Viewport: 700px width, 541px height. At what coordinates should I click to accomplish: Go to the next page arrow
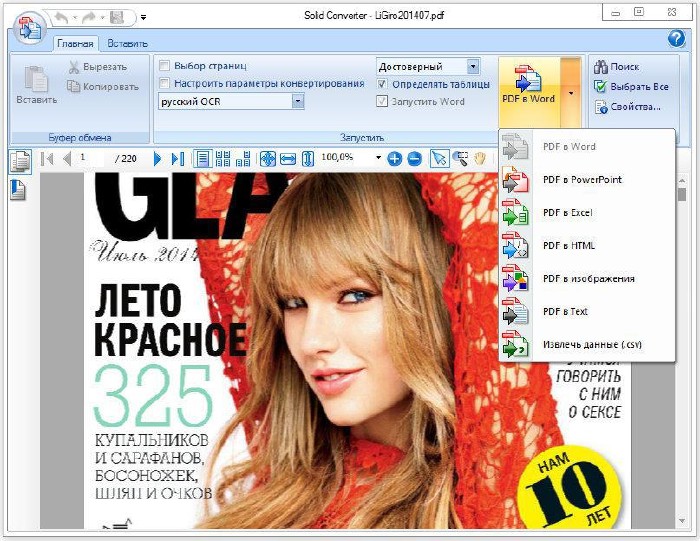157,158
